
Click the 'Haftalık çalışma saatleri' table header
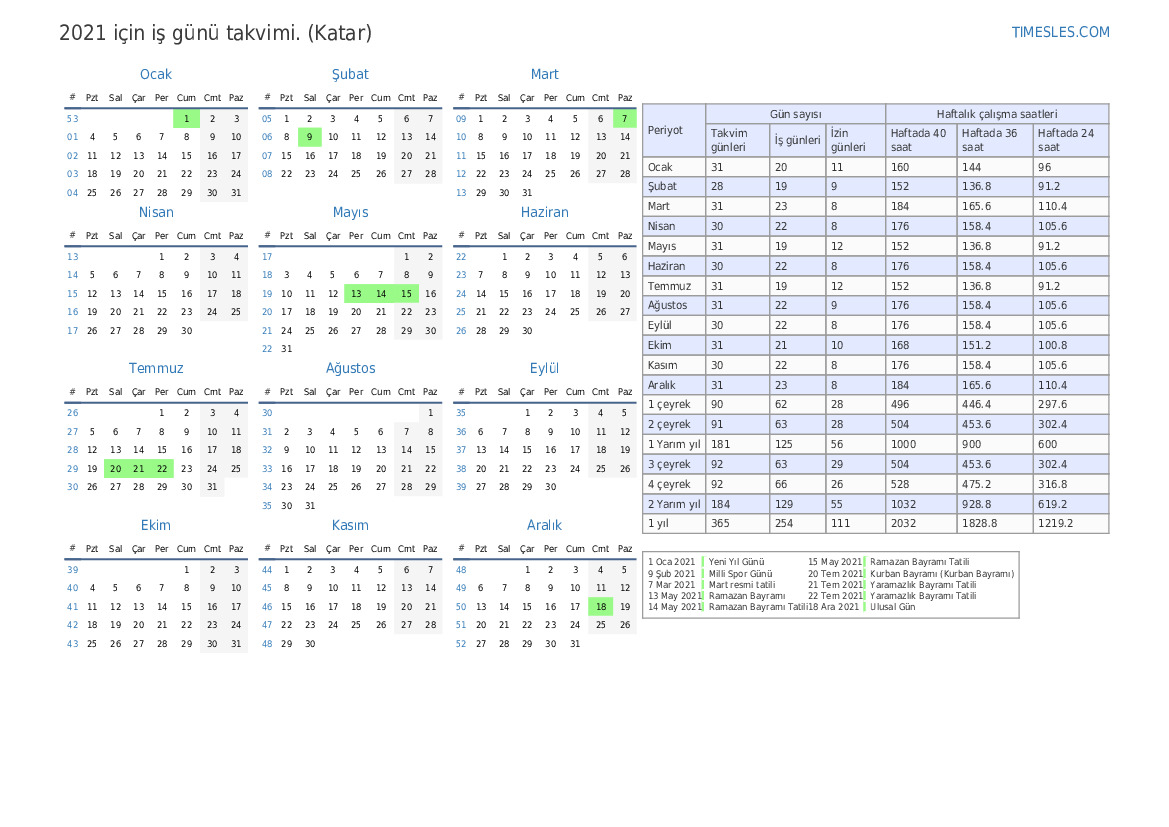click(x=997, y=114)
